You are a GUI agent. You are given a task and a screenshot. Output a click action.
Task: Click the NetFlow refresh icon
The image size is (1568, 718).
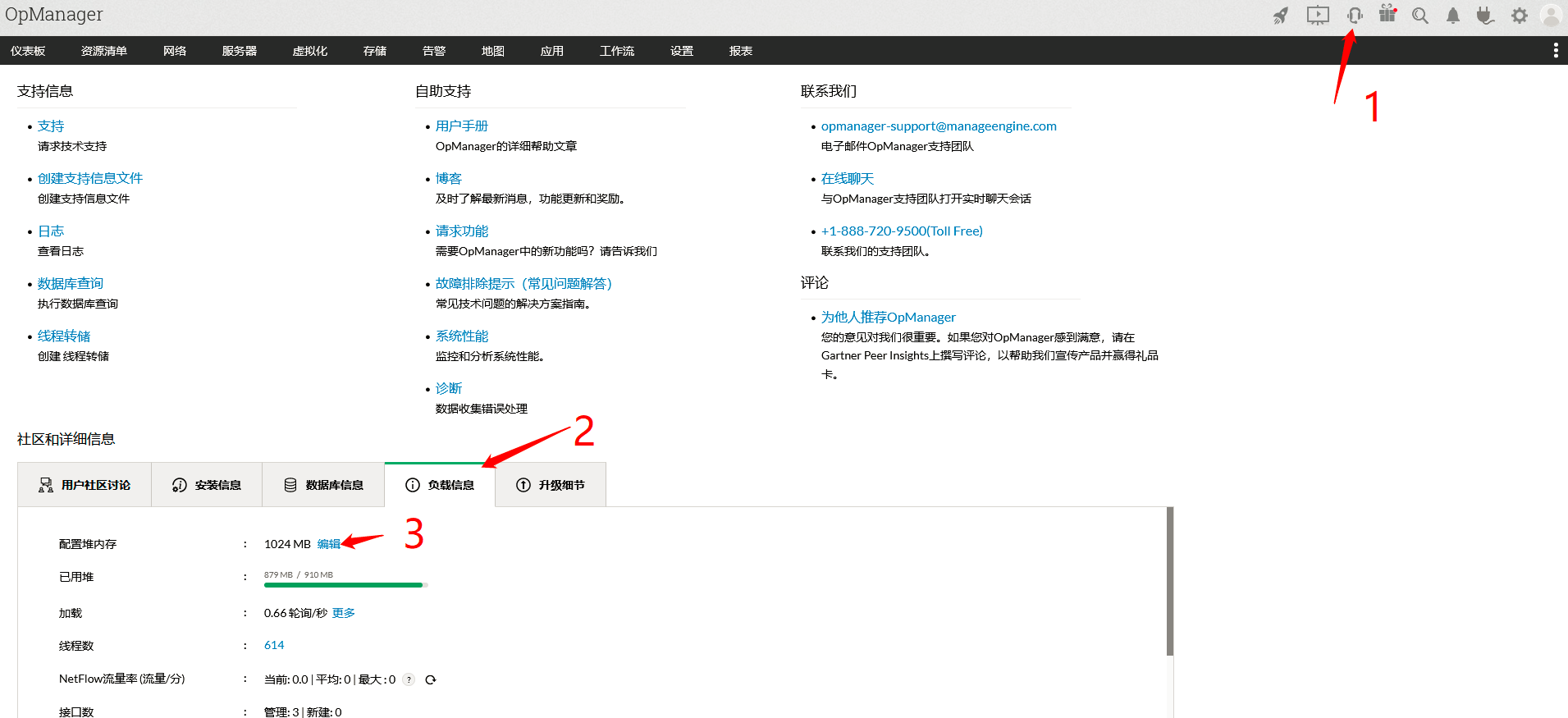click(431, 679)
